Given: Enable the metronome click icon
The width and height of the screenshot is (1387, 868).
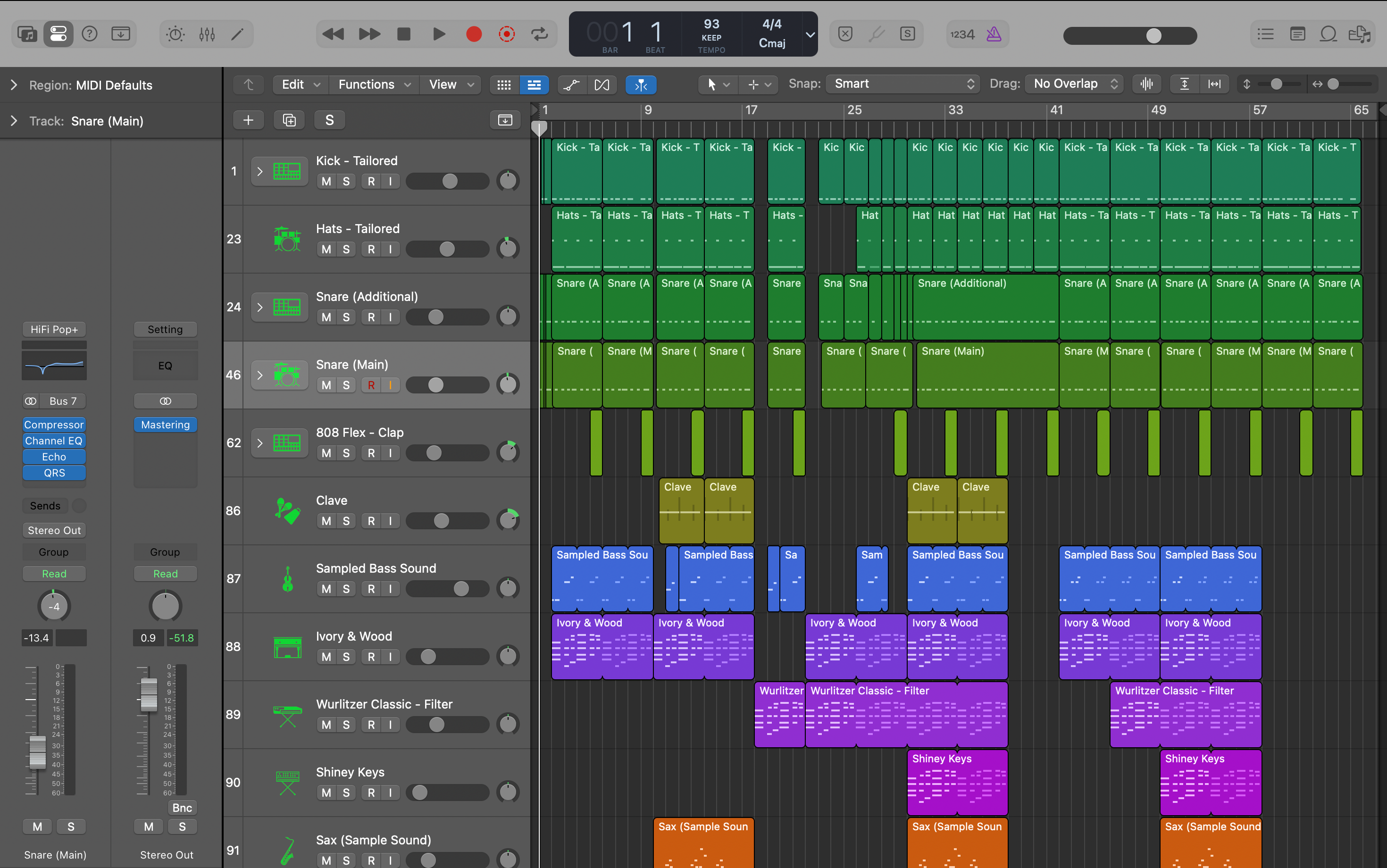Looking at the screenshot, I should (x=994, y=34).
